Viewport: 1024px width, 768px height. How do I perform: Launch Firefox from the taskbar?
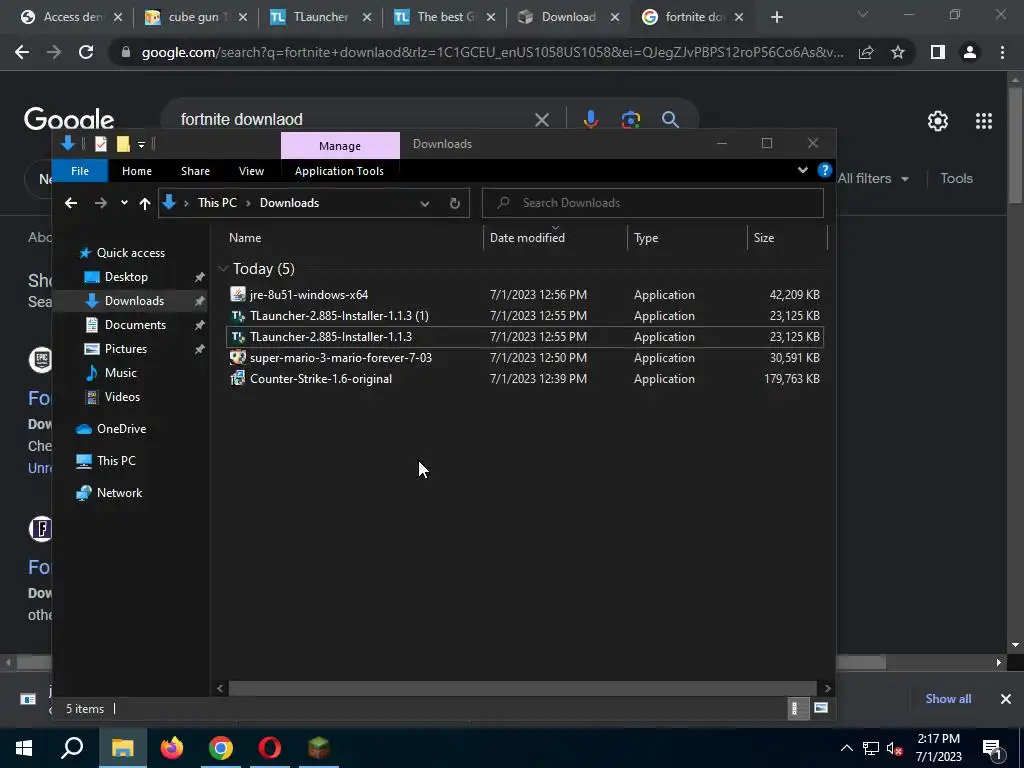(x=172, y=748)
